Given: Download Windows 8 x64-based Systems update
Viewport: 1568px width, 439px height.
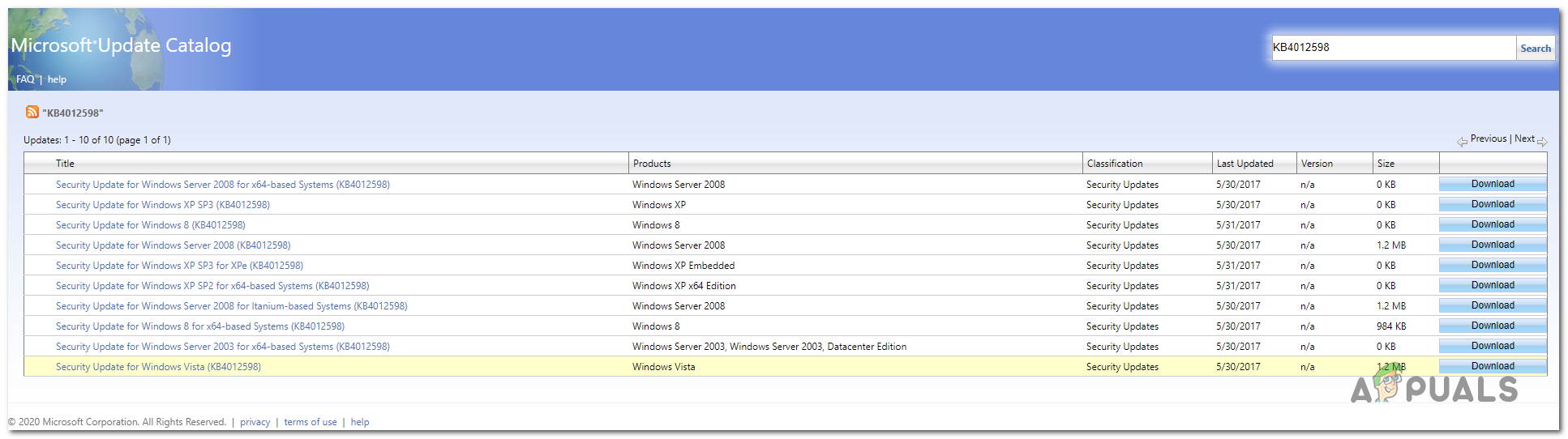Looking at the screenshot, I should [x=1493, y=326].
